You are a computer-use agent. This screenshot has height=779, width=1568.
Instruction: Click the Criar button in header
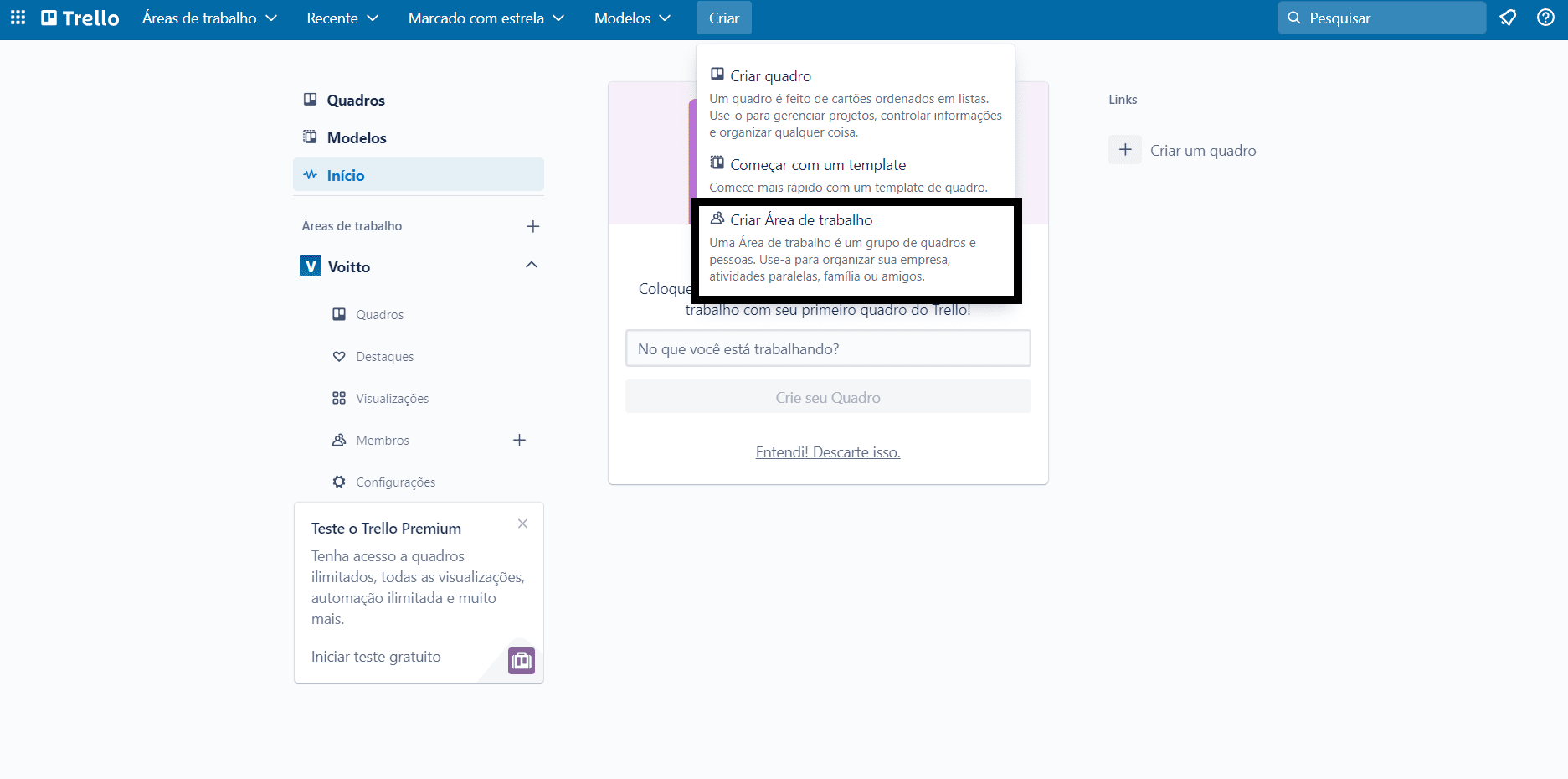coord(724,18)
